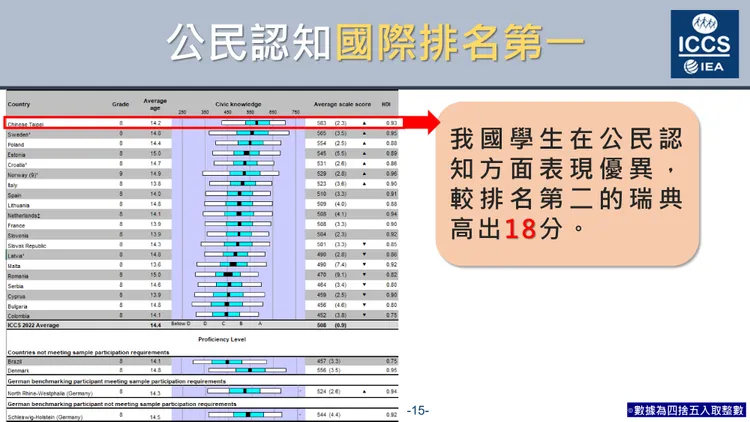Click ICCS 2022 Average score 508
Viewport: 750px width, 422px height.
(x=321, y=325)
